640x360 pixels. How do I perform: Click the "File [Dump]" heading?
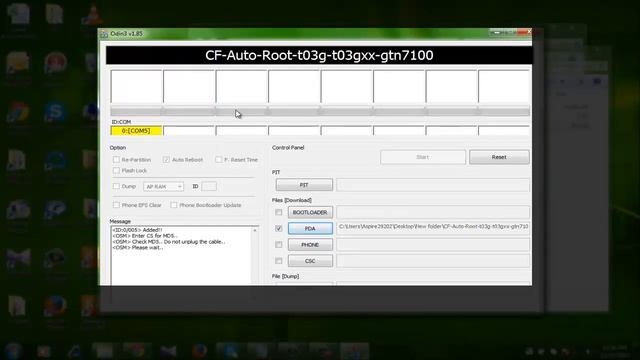285,276
